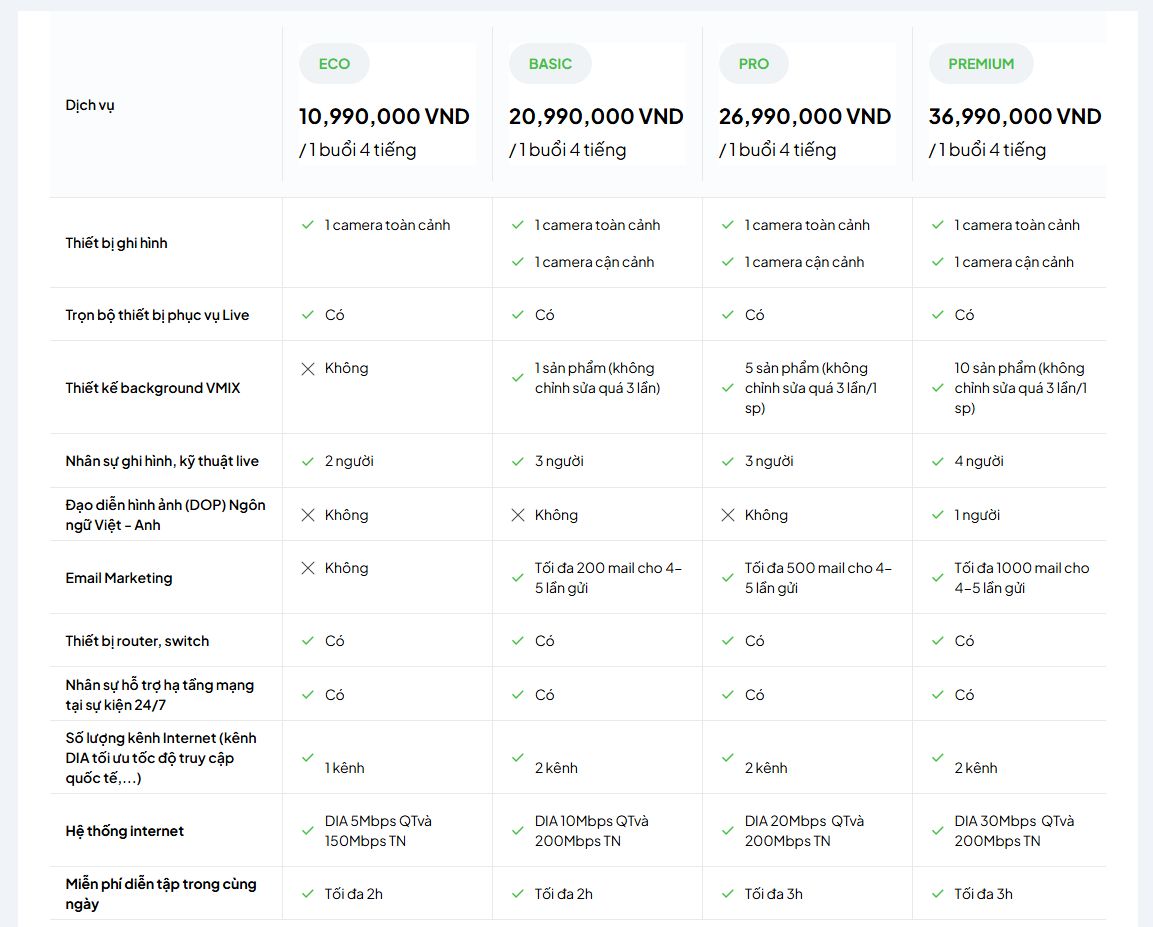The height and width of the screenshot is (927, 1153).
Task: Click the checkmark next to "1 người"
Action: click(938, 515)
